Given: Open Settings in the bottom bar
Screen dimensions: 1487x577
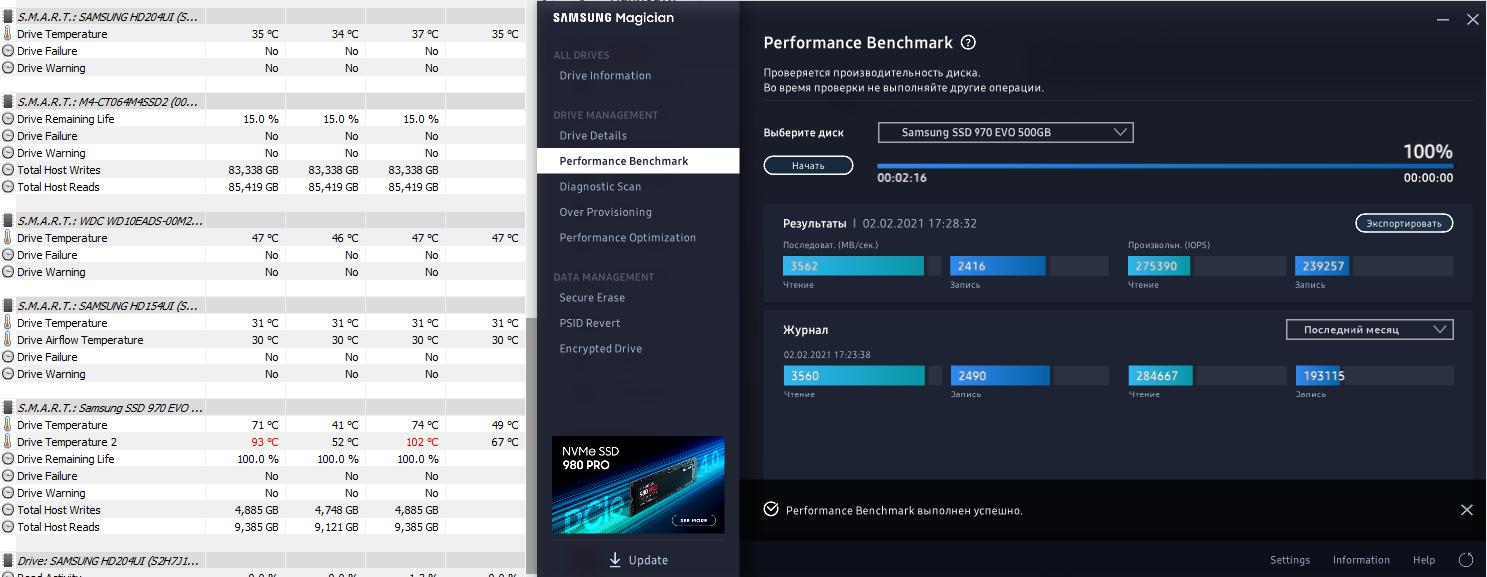Looking at the screenshot, I should pyautogui.click(x=1290, y=560).
